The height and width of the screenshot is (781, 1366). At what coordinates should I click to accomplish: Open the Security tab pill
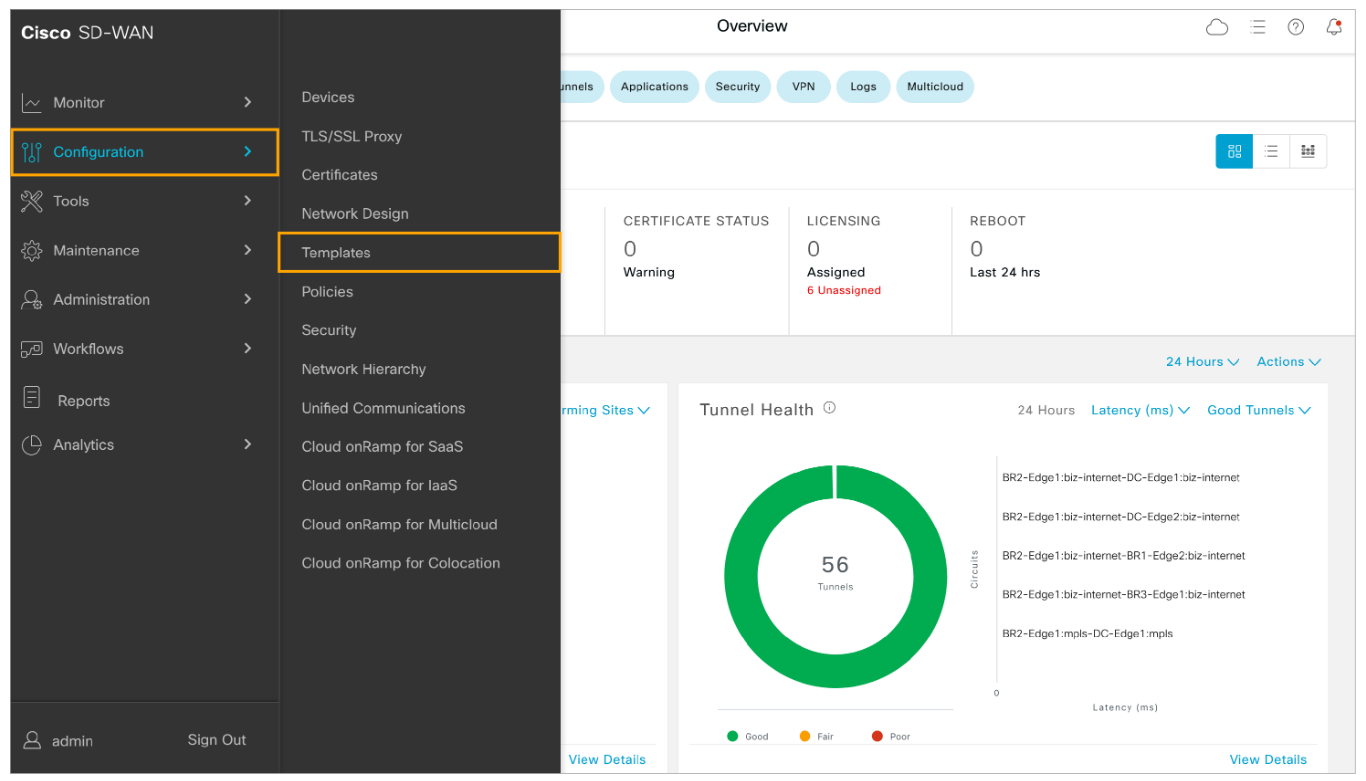[x=738, y=87]
